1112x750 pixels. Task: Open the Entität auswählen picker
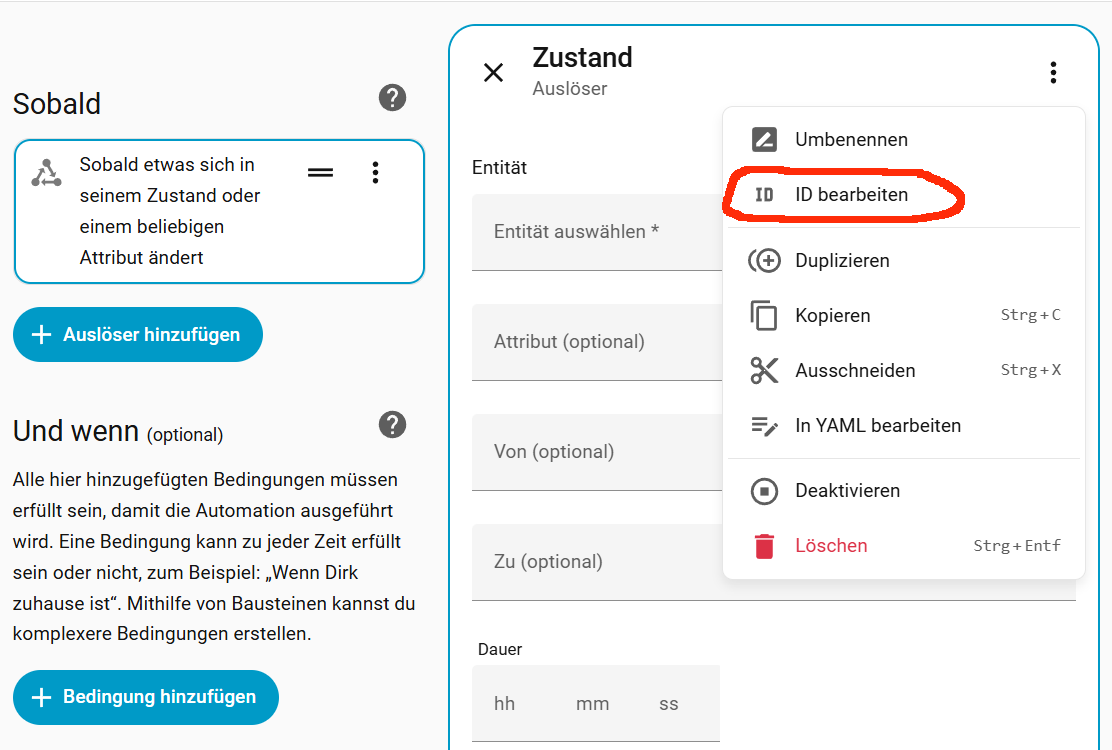[596, 232]
